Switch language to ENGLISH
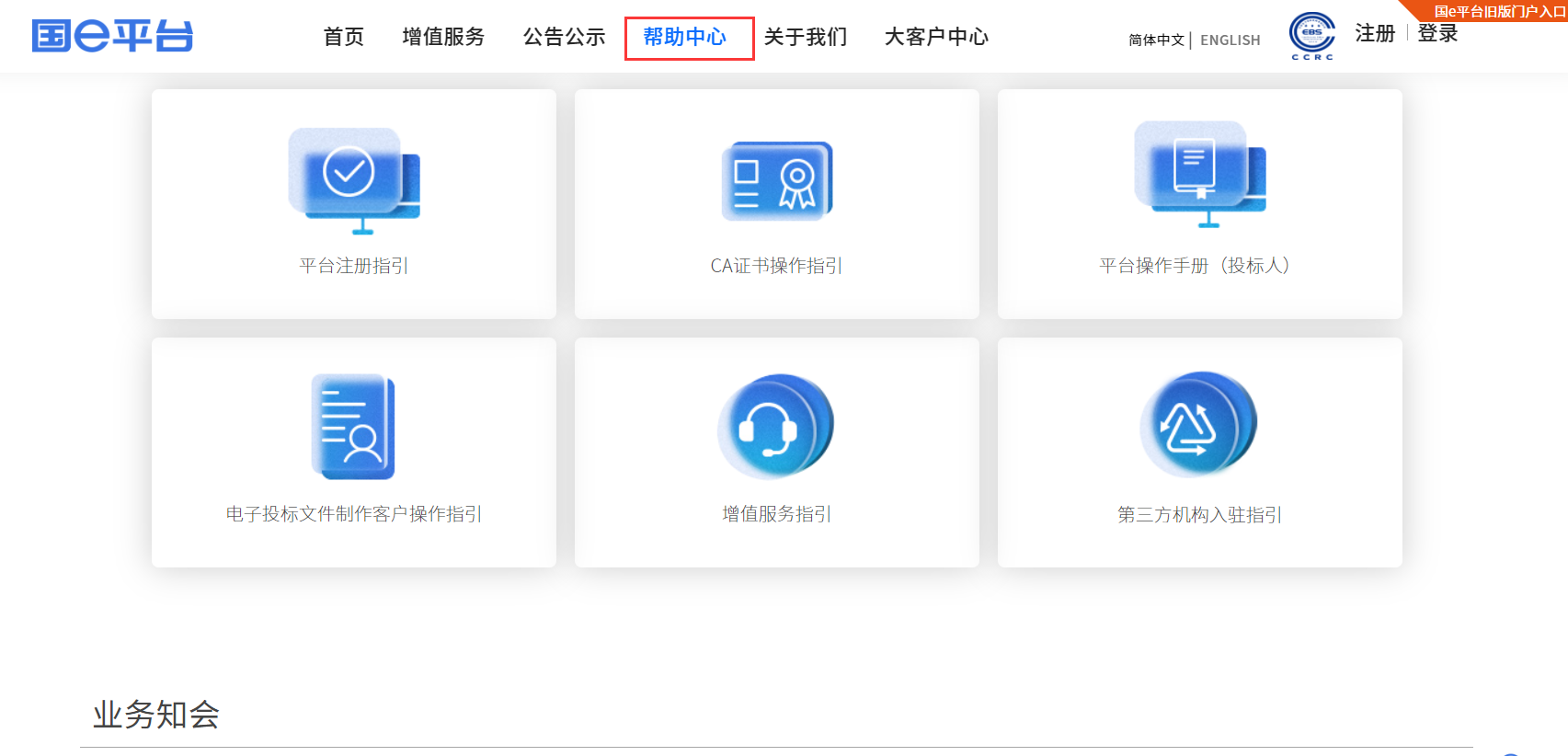This screenshot has height=756, width=1568. click(1230, 40)
